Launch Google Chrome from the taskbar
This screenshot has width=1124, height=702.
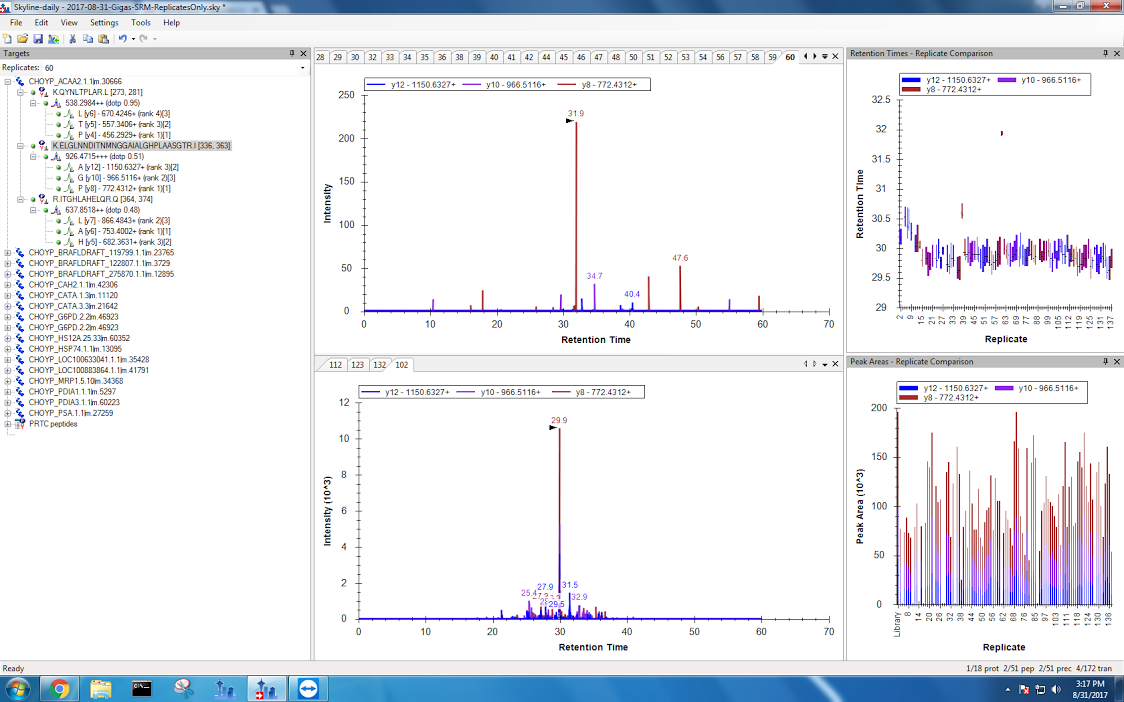59,689
